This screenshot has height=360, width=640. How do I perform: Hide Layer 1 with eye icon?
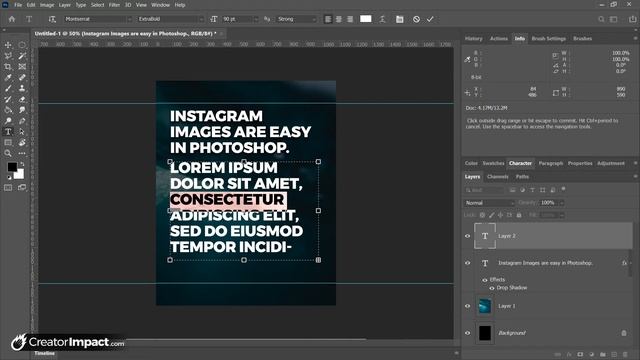click(x=468, y=306)
